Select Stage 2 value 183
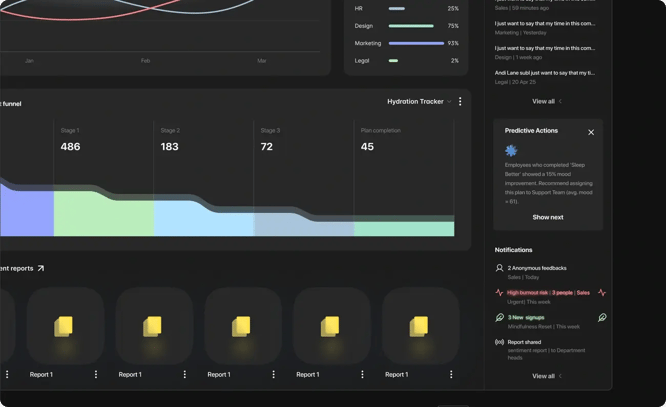This screenshot has height=407, width=666. (169, 147)
